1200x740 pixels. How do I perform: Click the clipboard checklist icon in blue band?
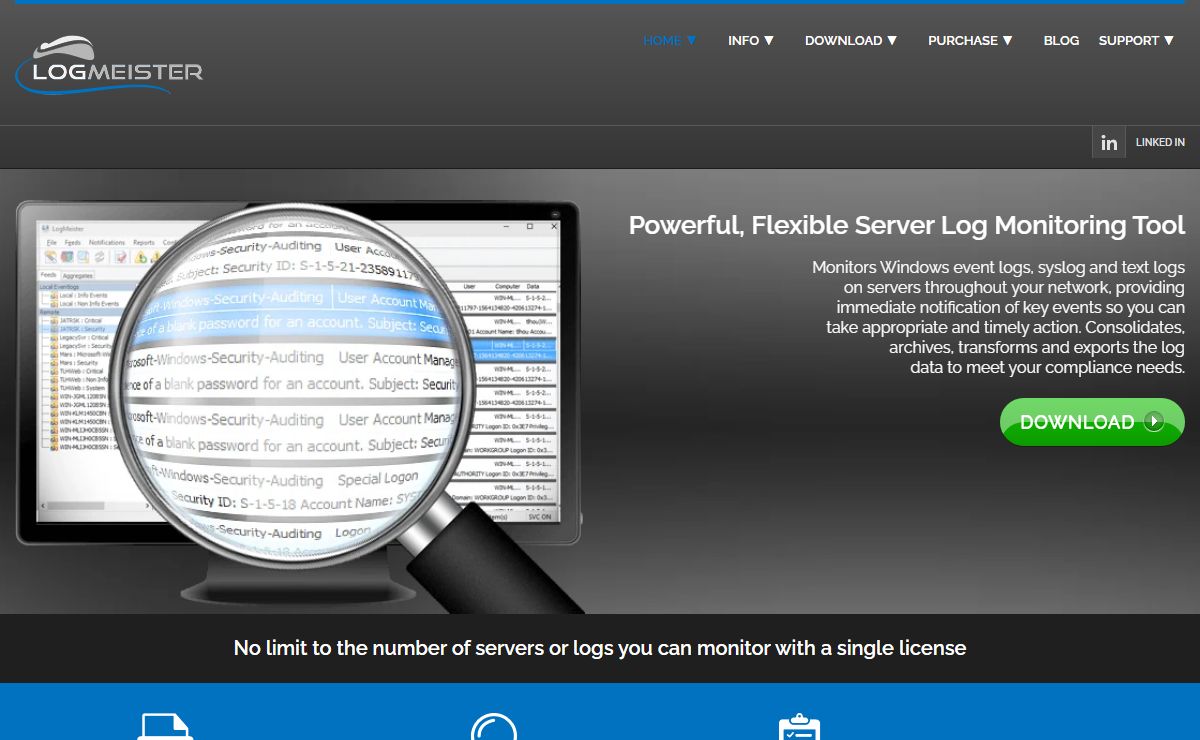[x=799, y=727]
